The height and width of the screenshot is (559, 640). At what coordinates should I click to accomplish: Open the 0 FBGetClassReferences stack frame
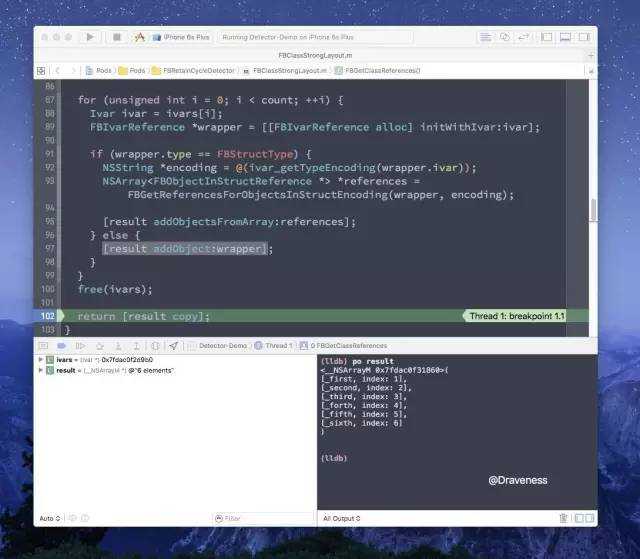344,346
